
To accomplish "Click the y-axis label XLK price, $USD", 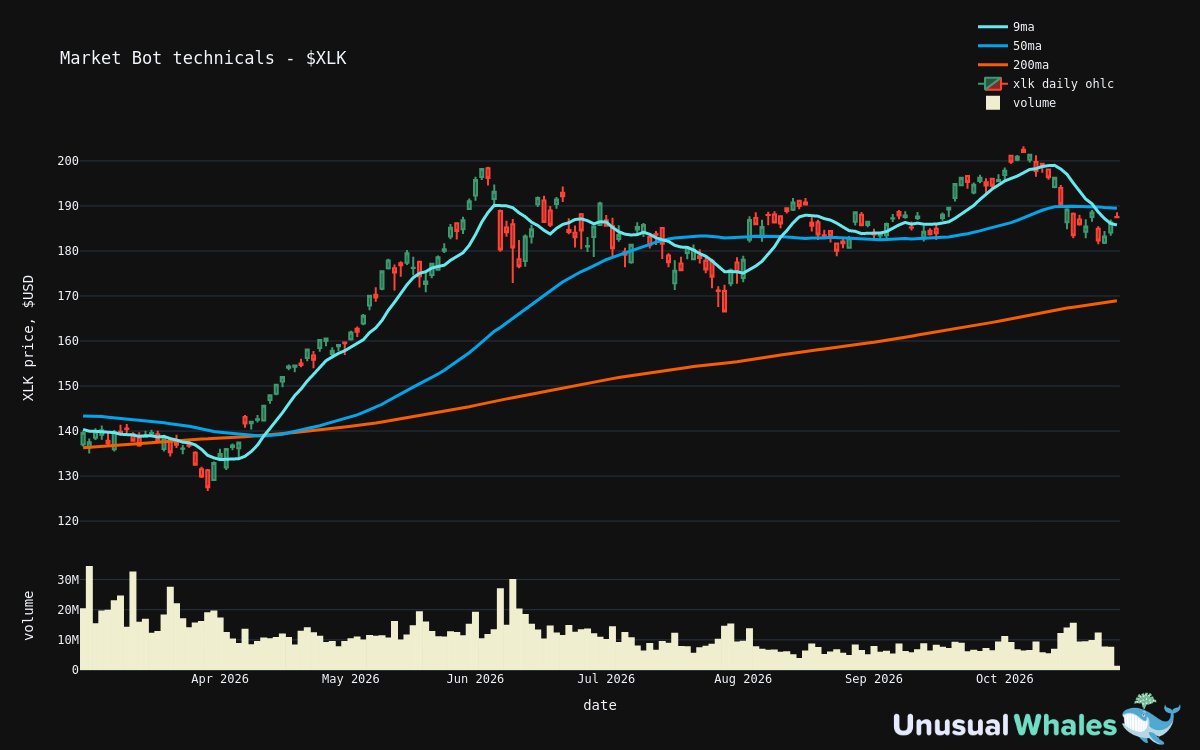I will 28,338.
